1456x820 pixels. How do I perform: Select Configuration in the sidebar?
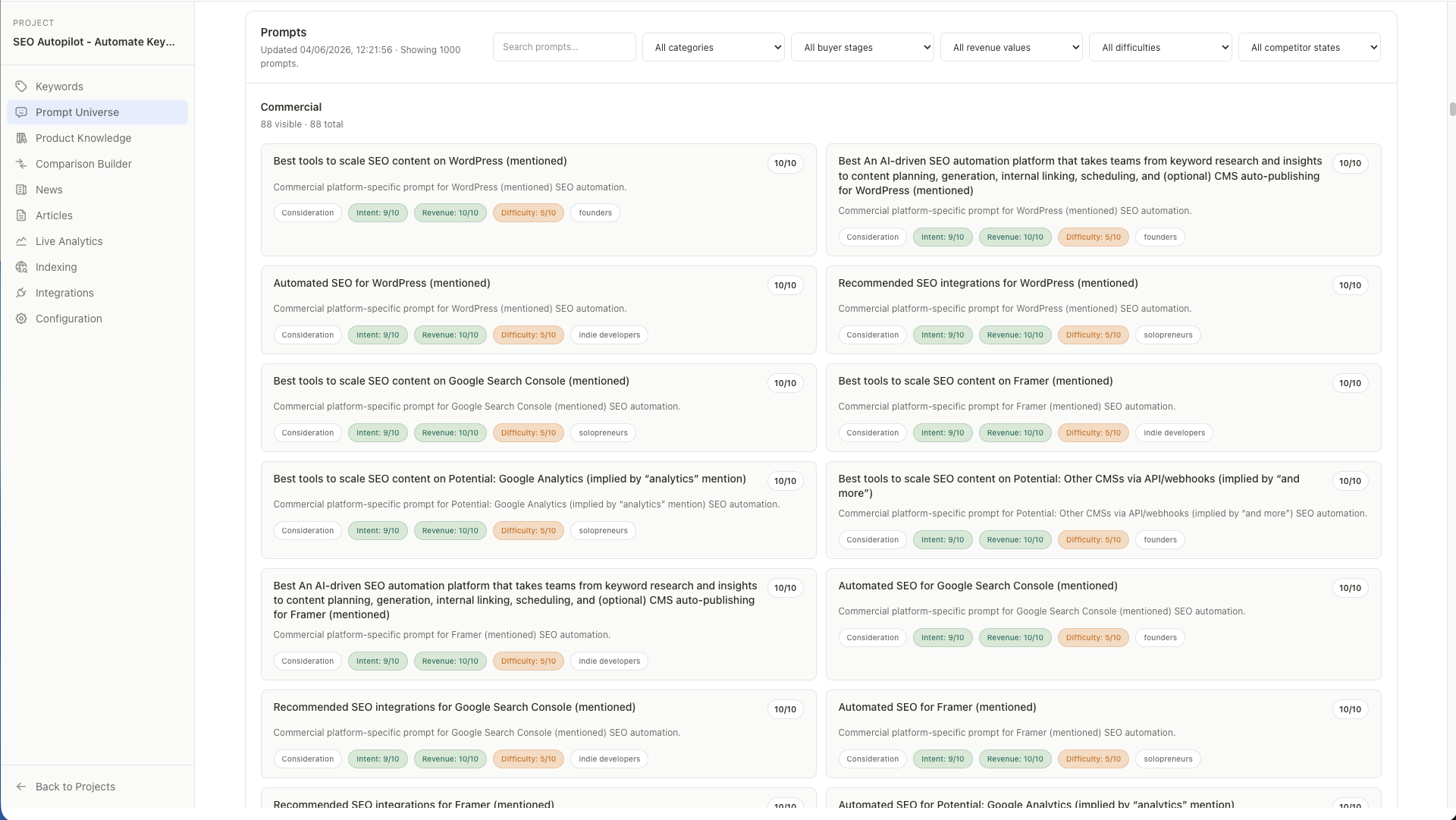click(97, 319)
